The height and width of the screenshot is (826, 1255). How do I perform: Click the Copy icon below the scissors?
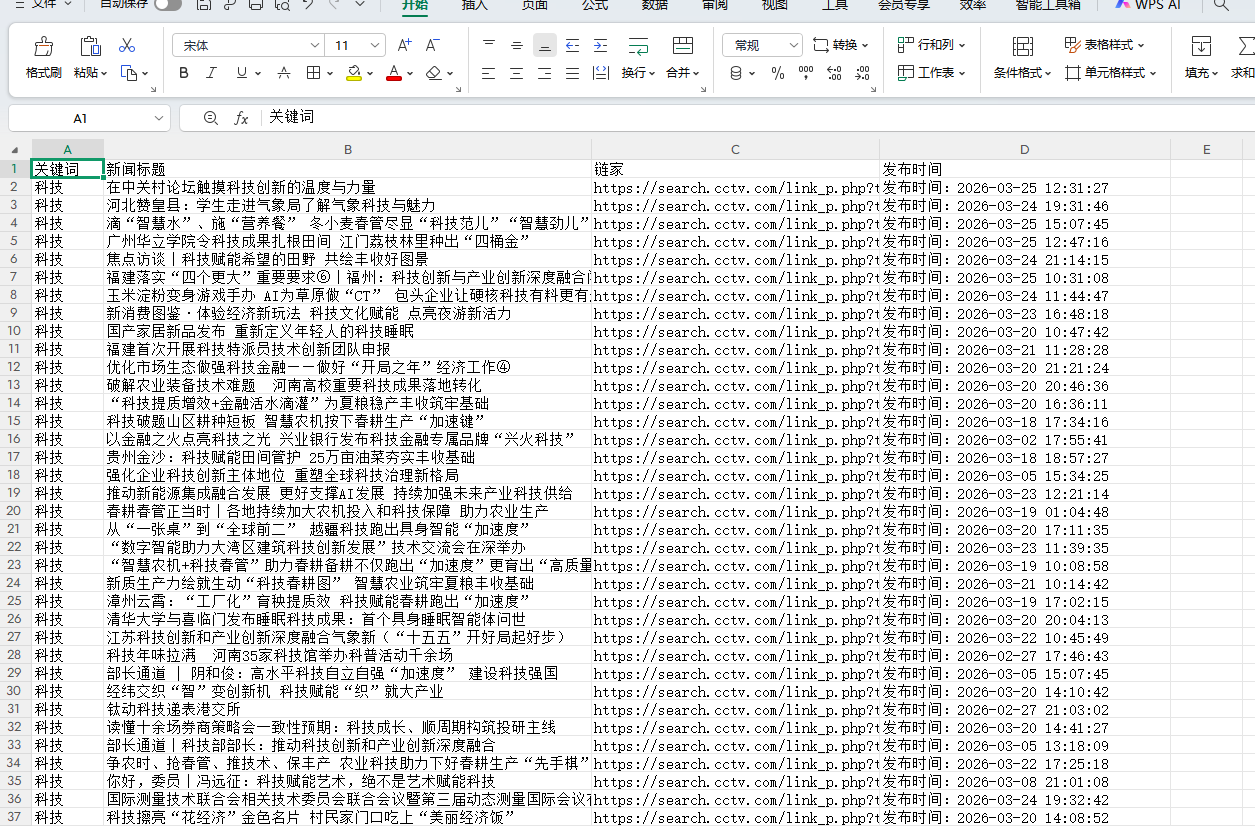(128, 73)
